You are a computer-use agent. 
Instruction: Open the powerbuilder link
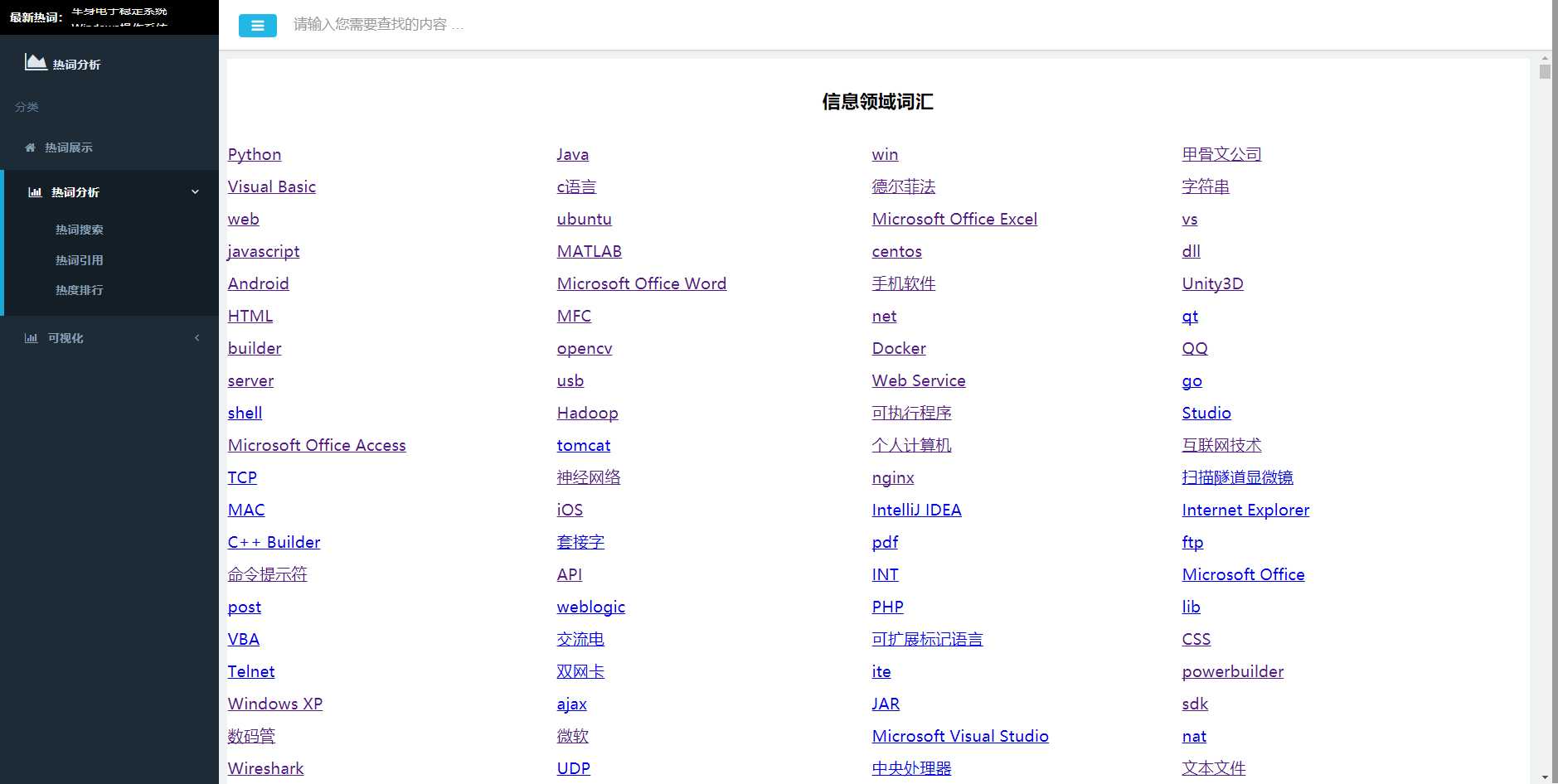[x=1233, y=671]
